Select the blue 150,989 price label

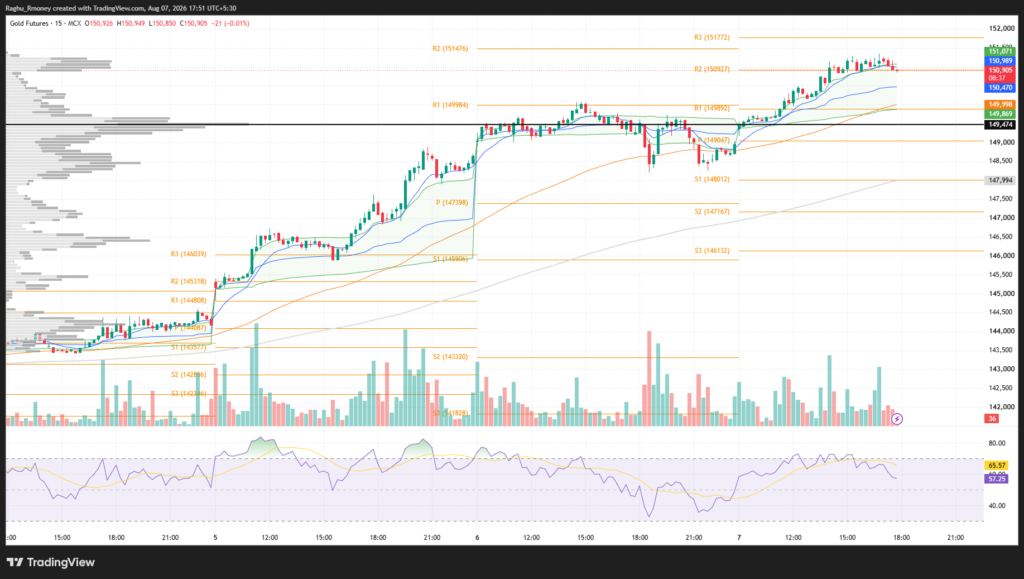(x=1000, y=61)
